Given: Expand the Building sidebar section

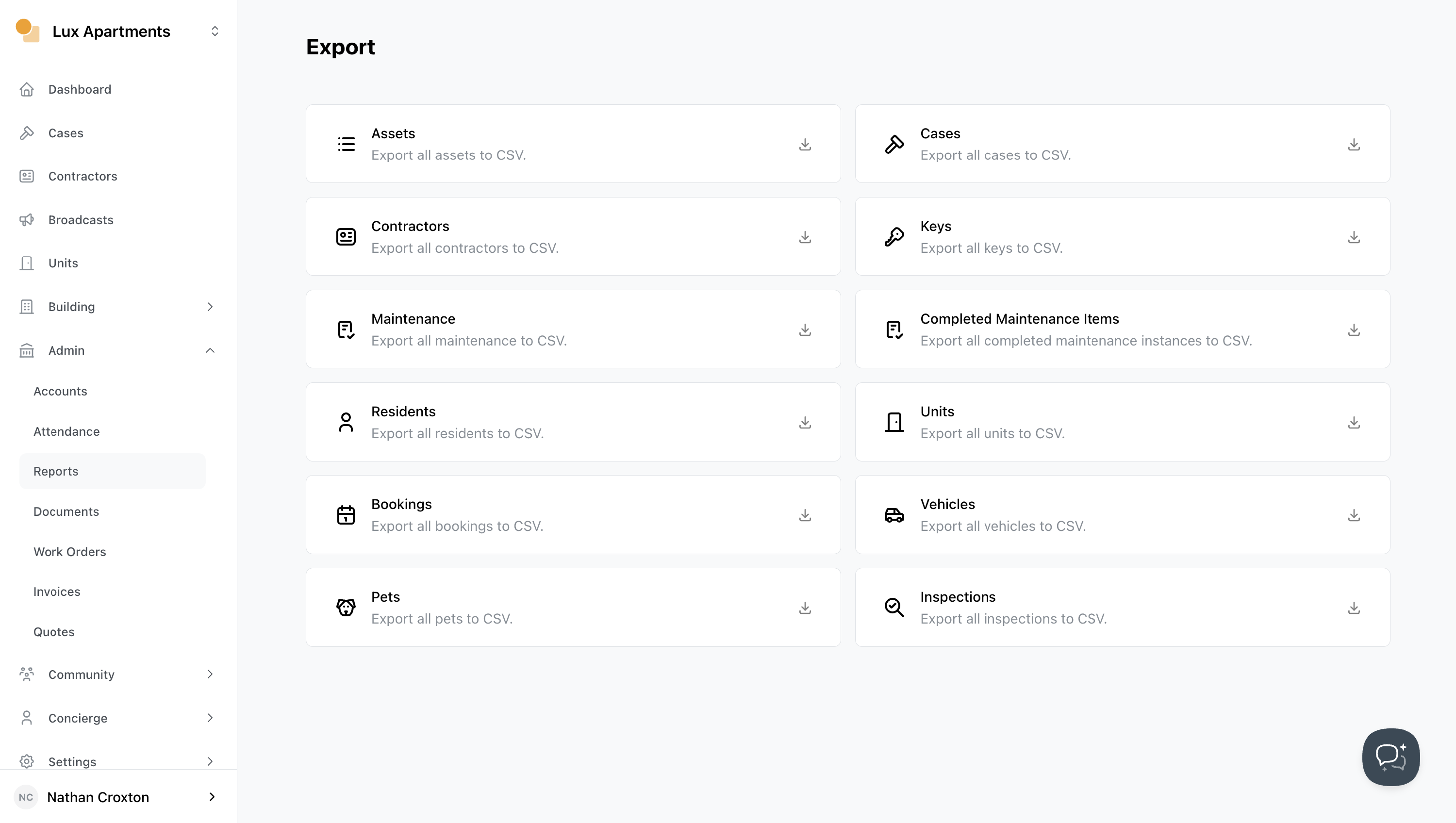Looking at the screenshot, I should (210, 307).
